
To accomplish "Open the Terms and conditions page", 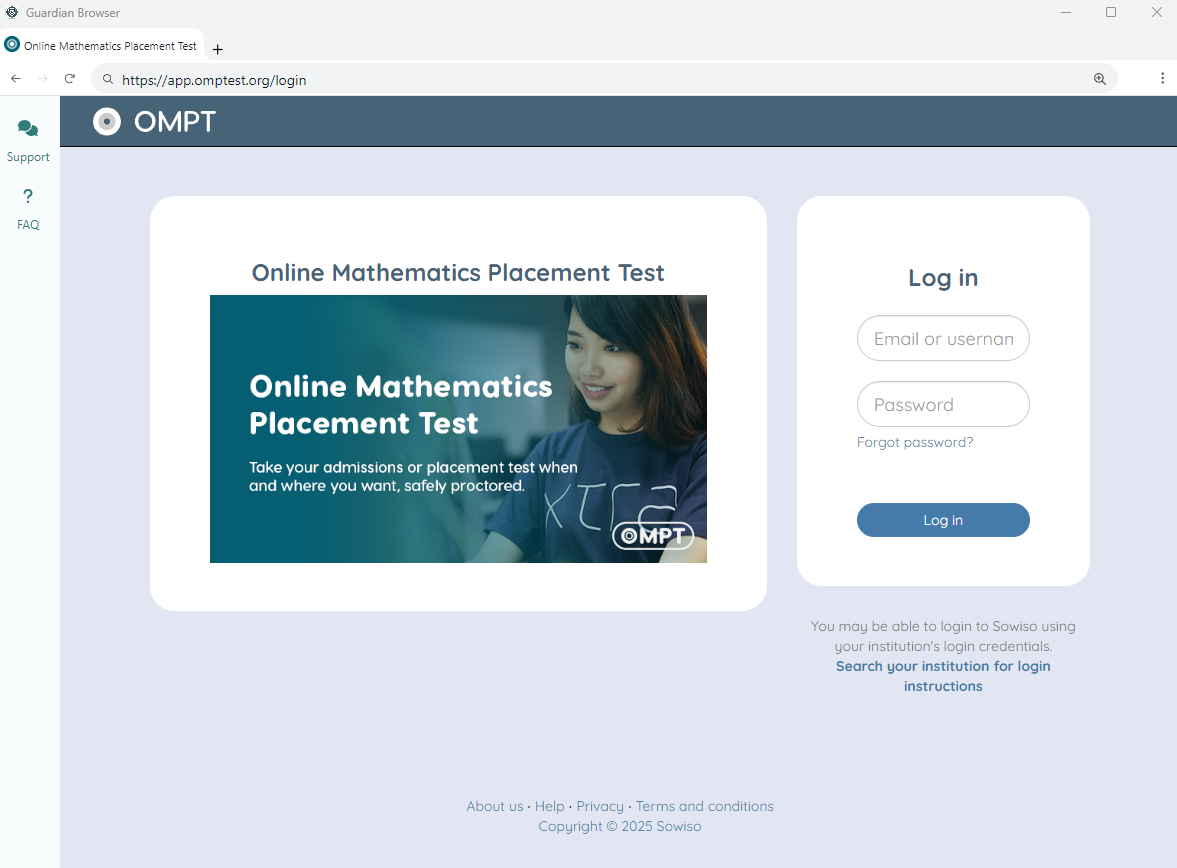I will point(704,806).
